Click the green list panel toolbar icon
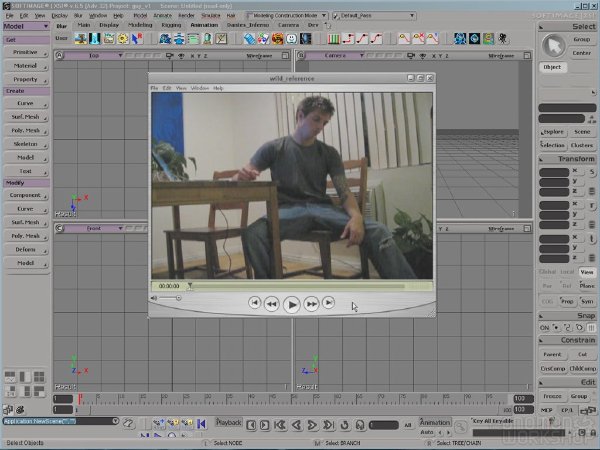 point(193,39)
